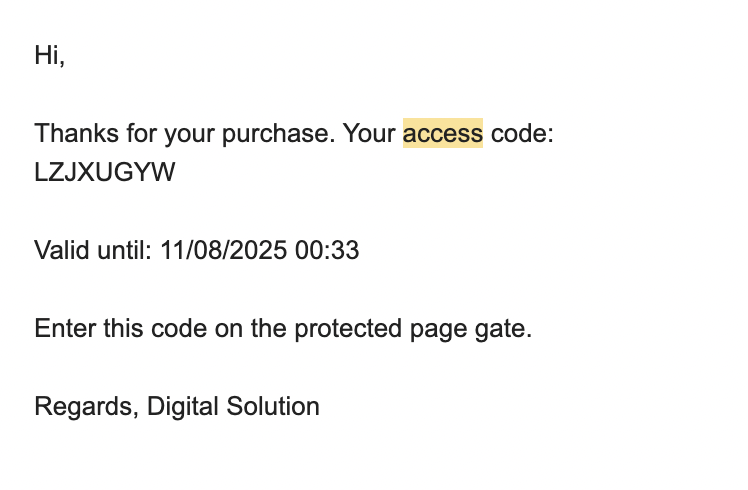Click the word "protected"
The width and height of the screenshot is (748, 490).
(x=348, y=329)
